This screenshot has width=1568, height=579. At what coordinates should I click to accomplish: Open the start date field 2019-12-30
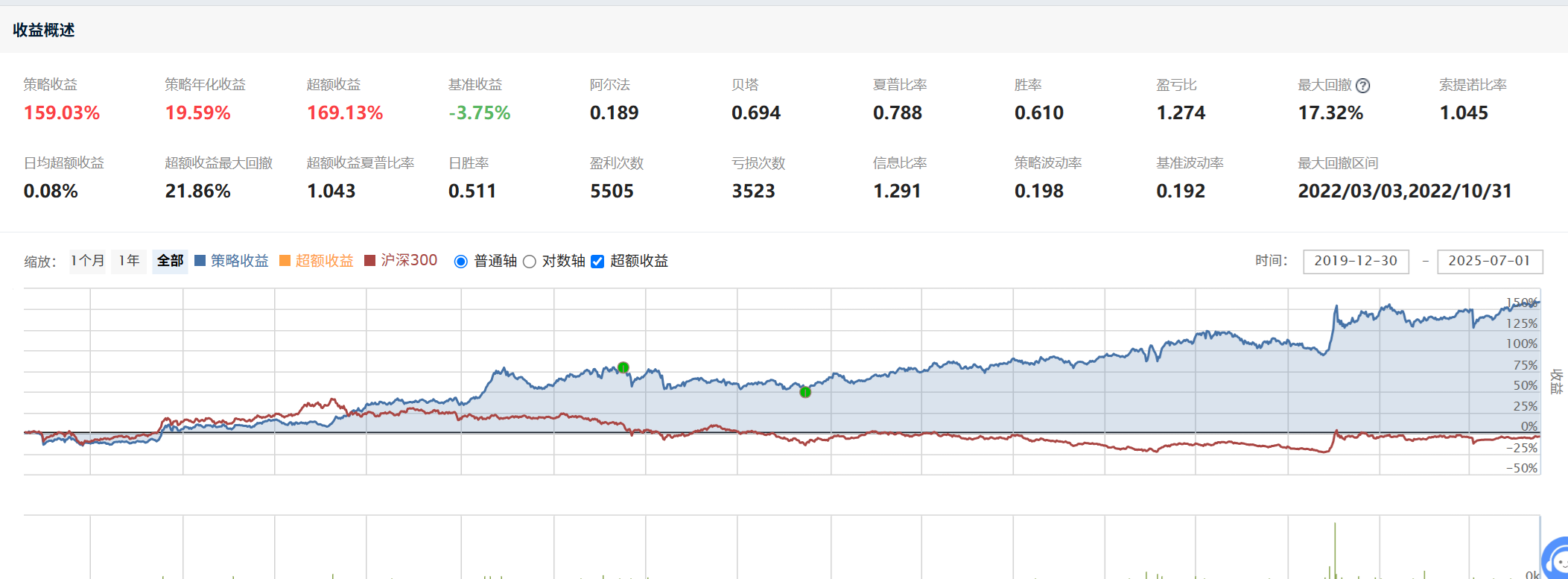pyautogui.click(x=1356, y=262)
